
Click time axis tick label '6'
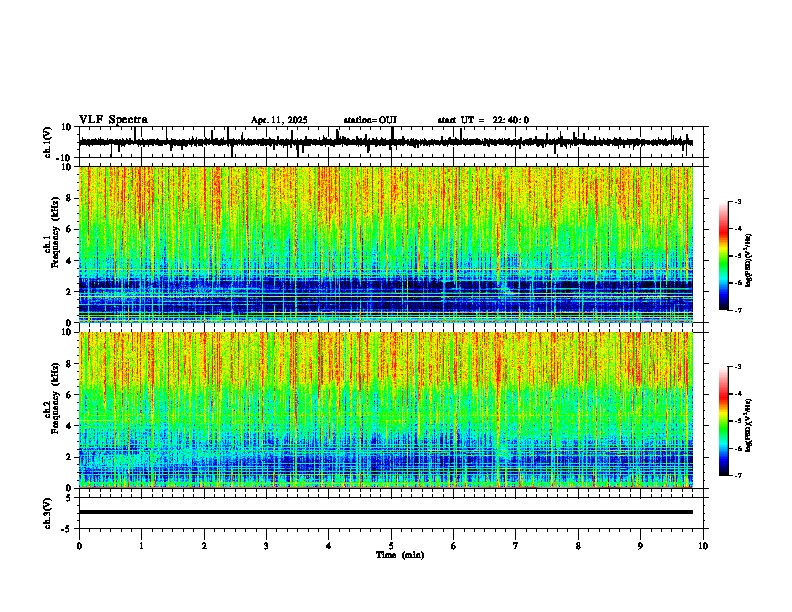click(454, 546)
